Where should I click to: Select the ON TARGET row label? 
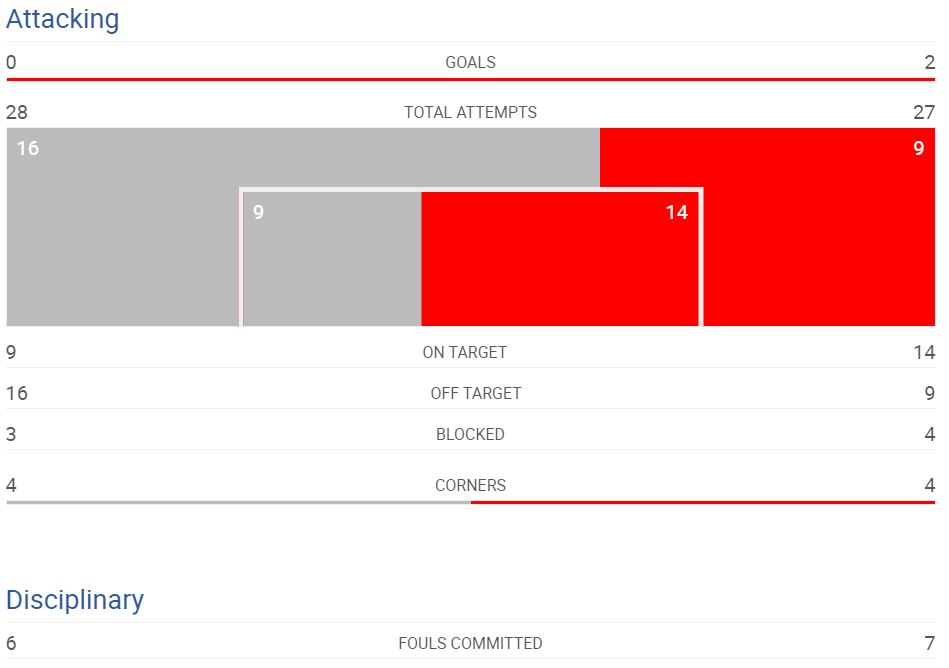[464, 352]
